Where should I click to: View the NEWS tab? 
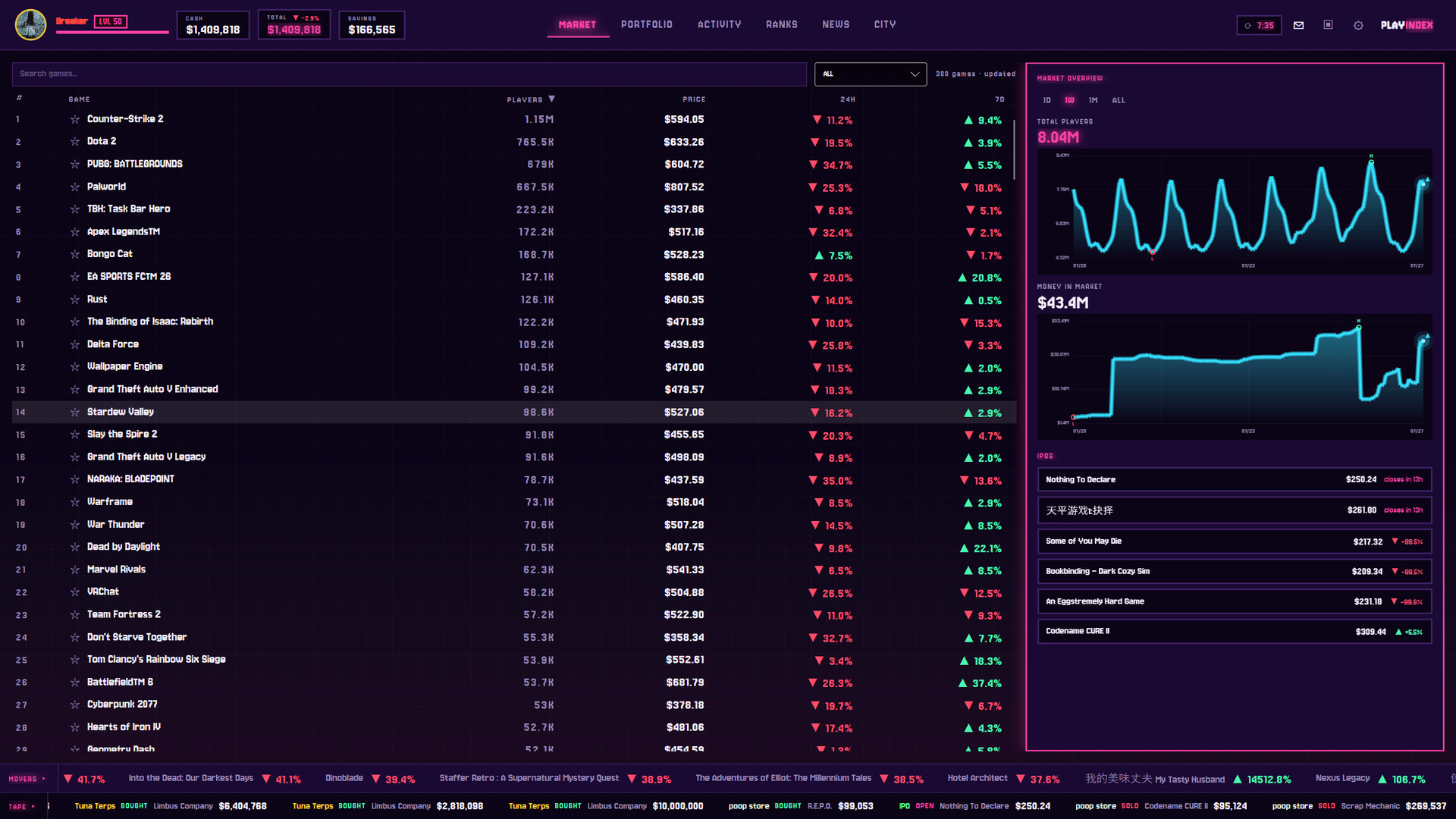(x=836, y=25)
